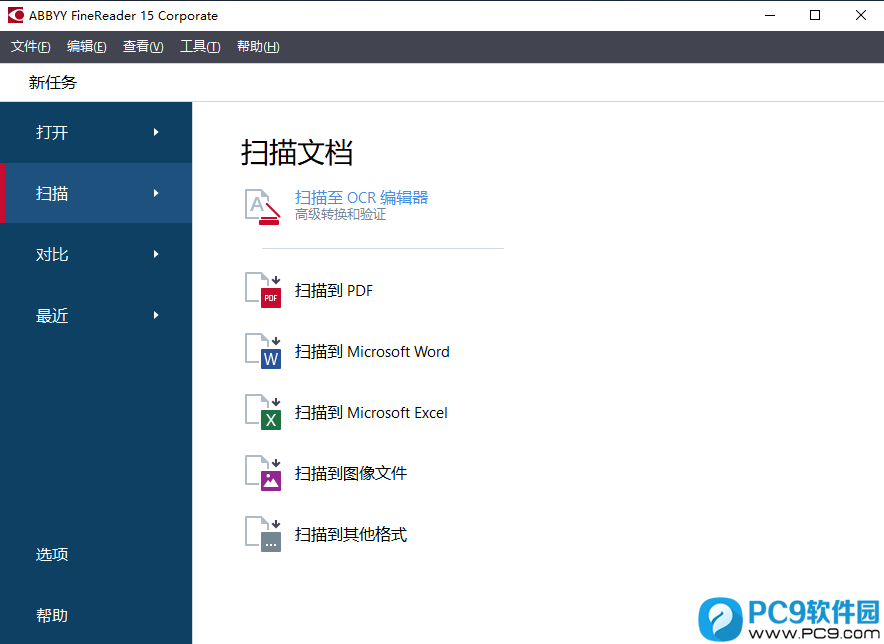Select 对比 in the sidebar
884x644 pixels.
(96, 254)
